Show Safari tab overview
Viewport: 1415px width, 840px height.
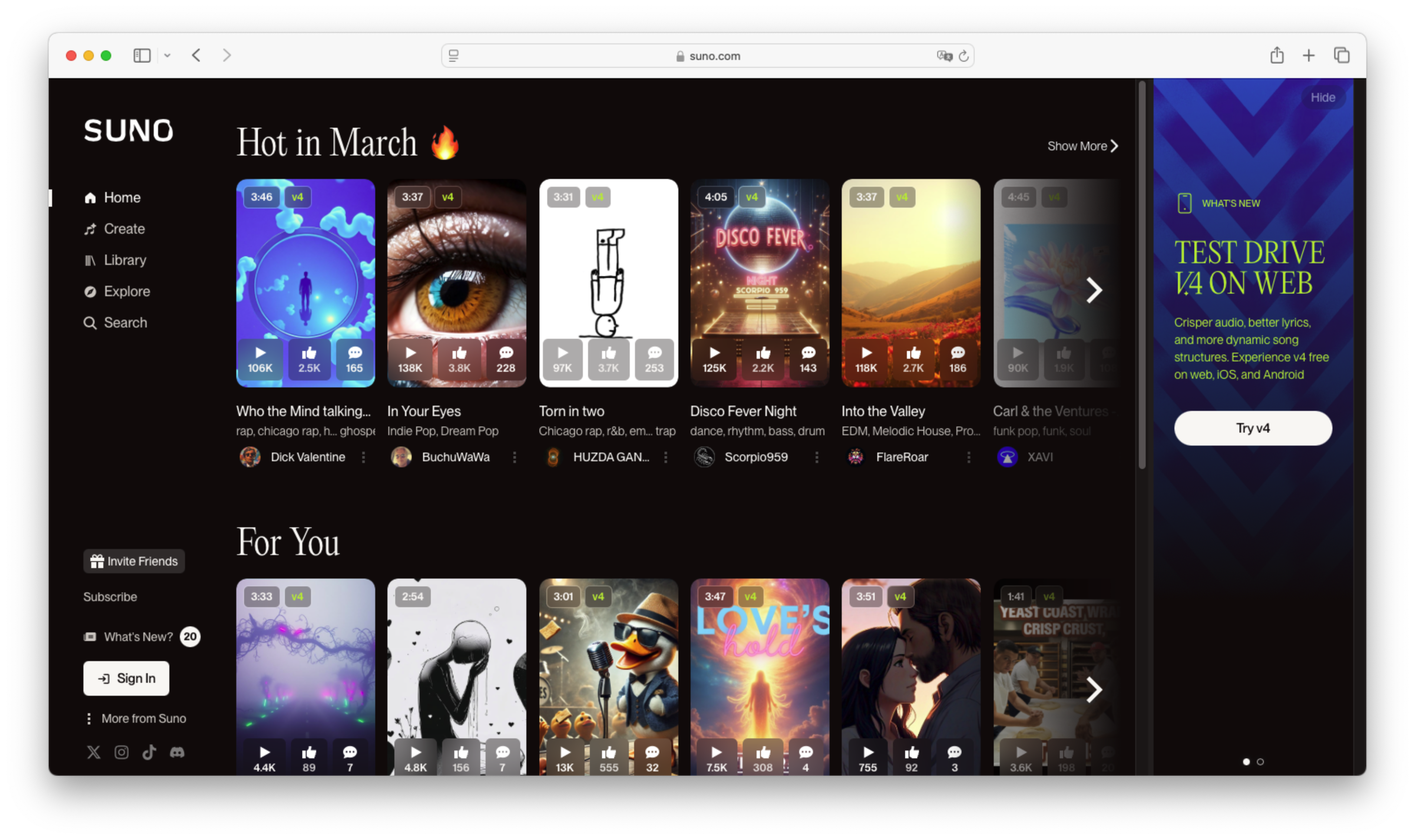coord(1342,56)
